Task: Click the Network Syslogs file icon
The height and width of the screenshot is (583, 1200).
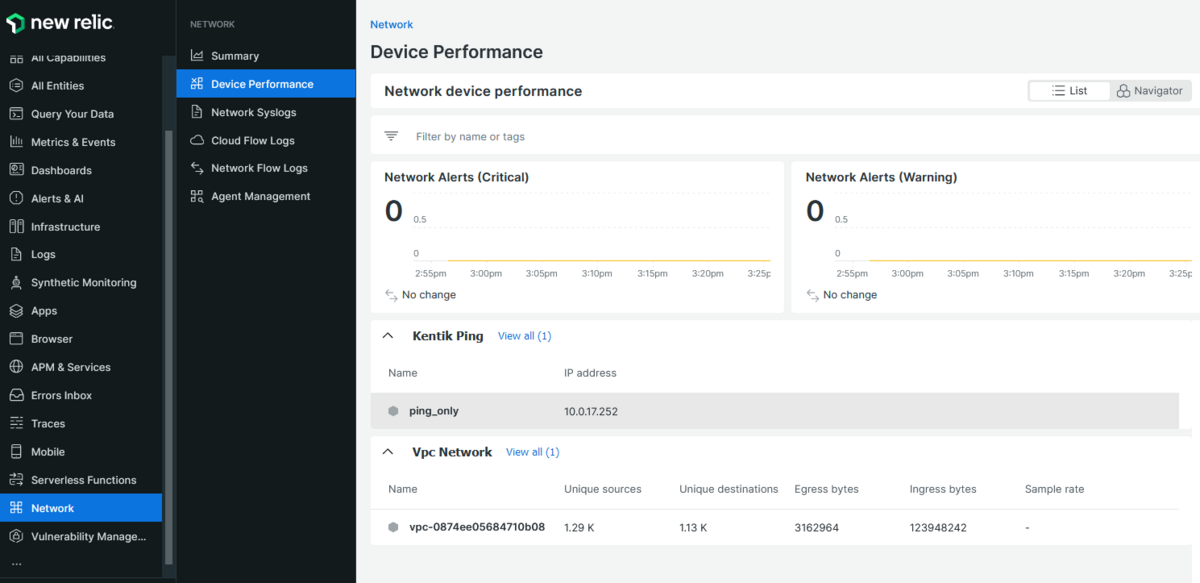Action: click(x=197, y=112)
